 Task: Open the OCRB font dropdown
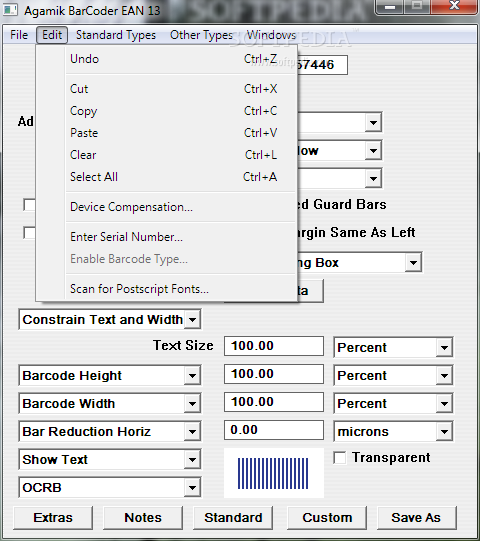(x=193, y=488)
